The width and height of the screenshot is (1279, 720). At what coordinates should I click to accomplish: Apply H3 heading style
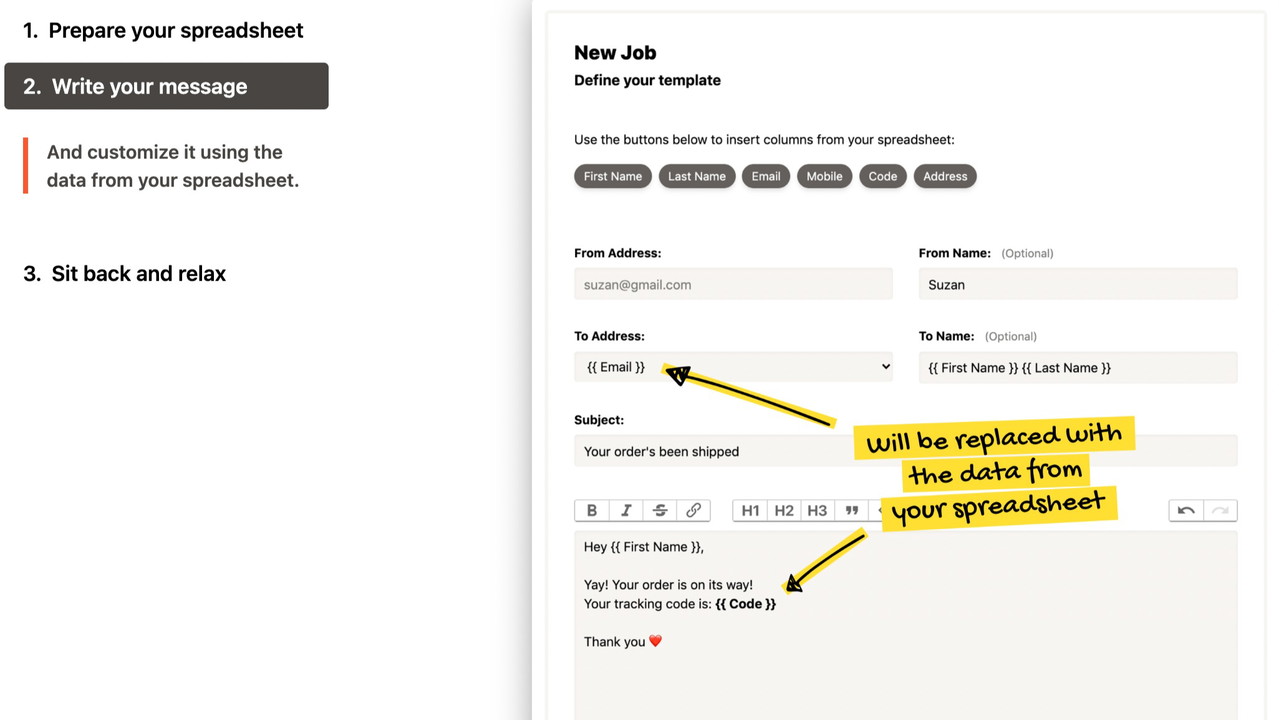[x=817, y=510]
